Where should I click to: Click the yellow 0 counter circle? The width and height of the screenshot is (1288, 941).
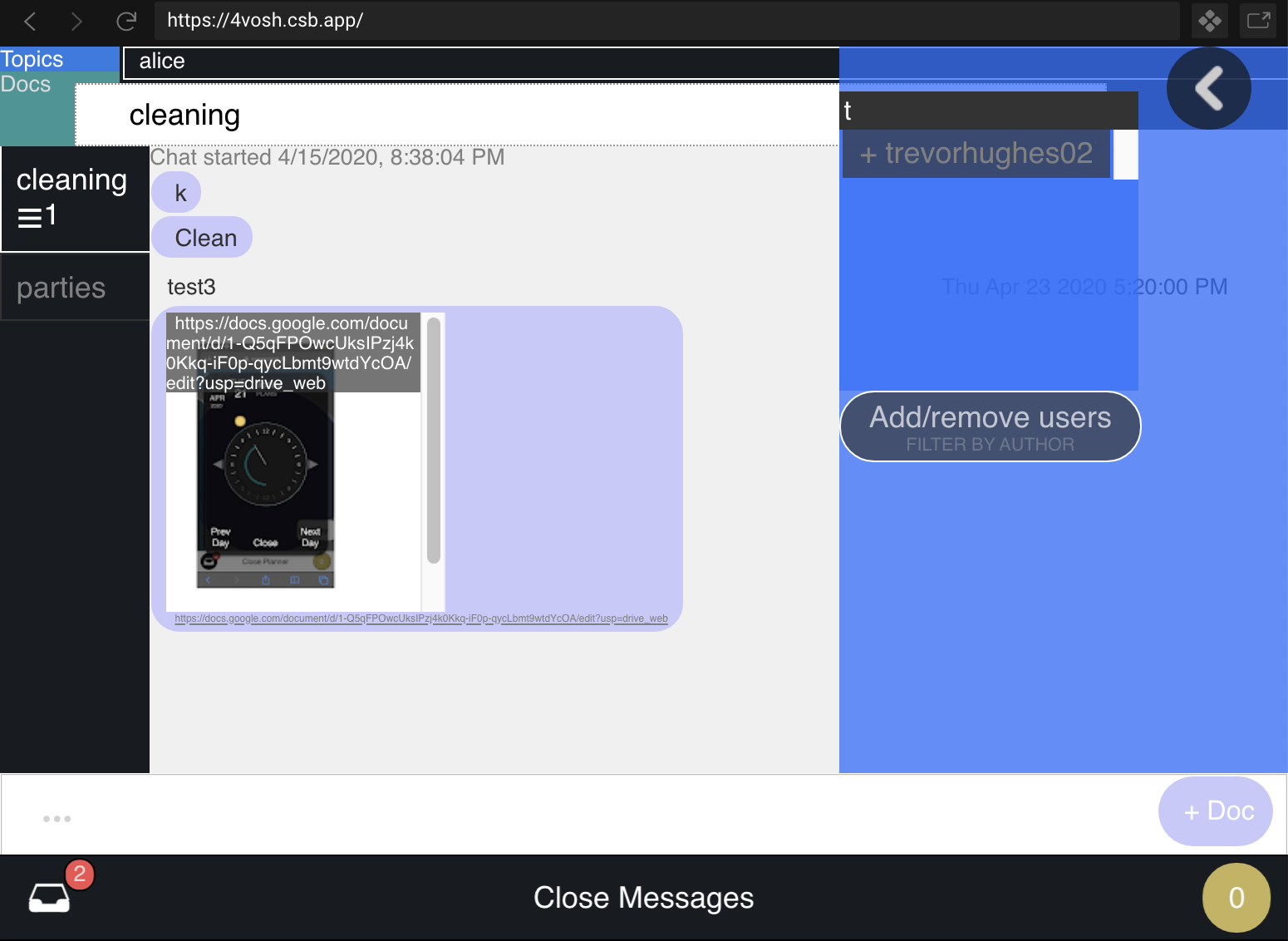coord(1236,898)
